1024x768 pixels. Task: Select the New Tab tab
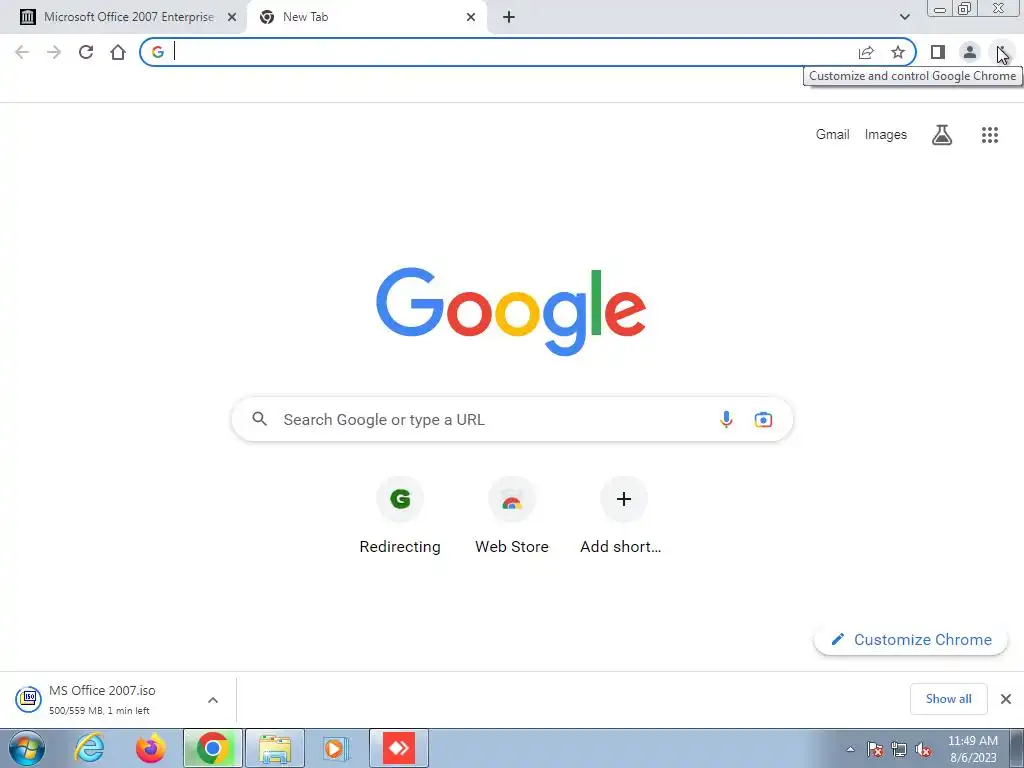pos(366,17)
